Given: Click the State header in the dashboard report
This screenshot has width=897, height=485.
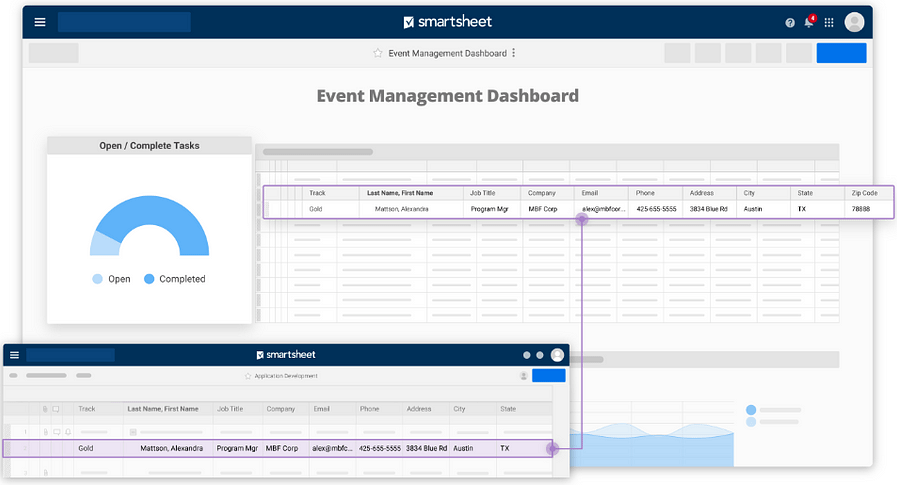Looking at the screenshot, I should pos(805,193).
